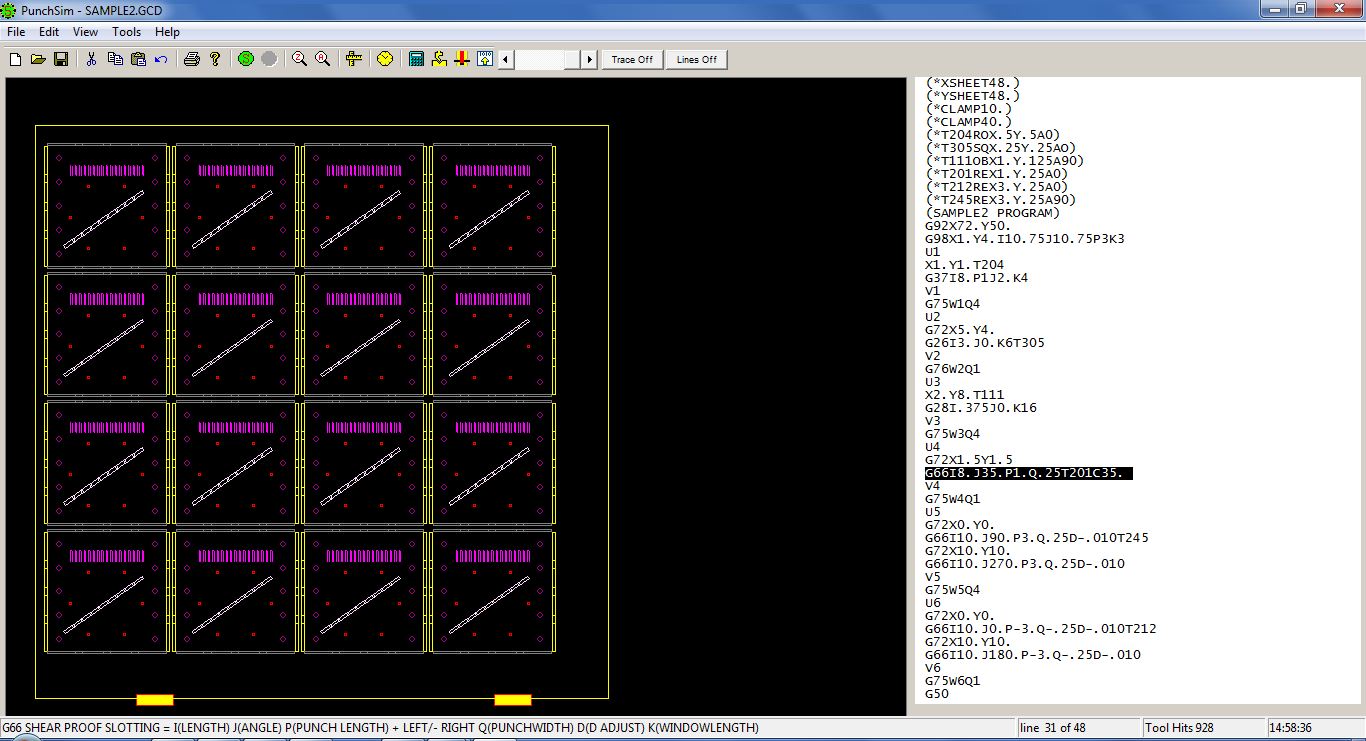The width and height of the screenshot is (1366, 741).
Task: Select the highlighted G66I8.J35 code line
Action: point(1028,473)
